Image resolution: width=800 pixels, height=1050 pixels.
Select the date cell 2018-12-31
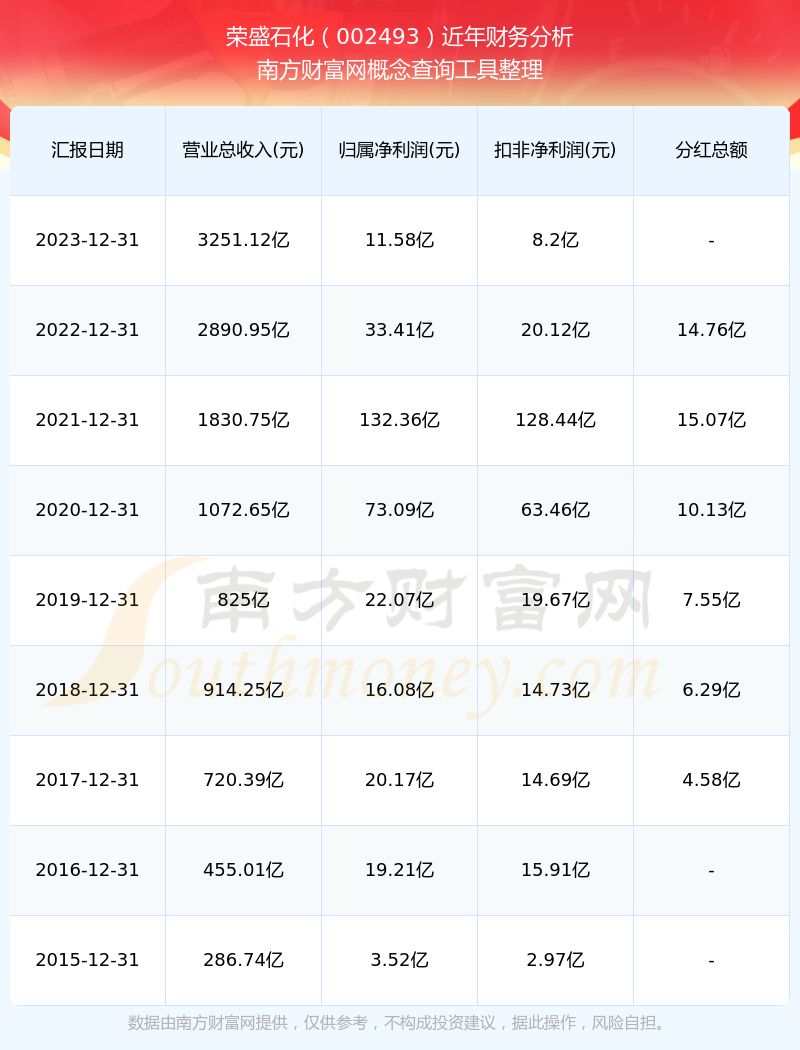point(88,690)
